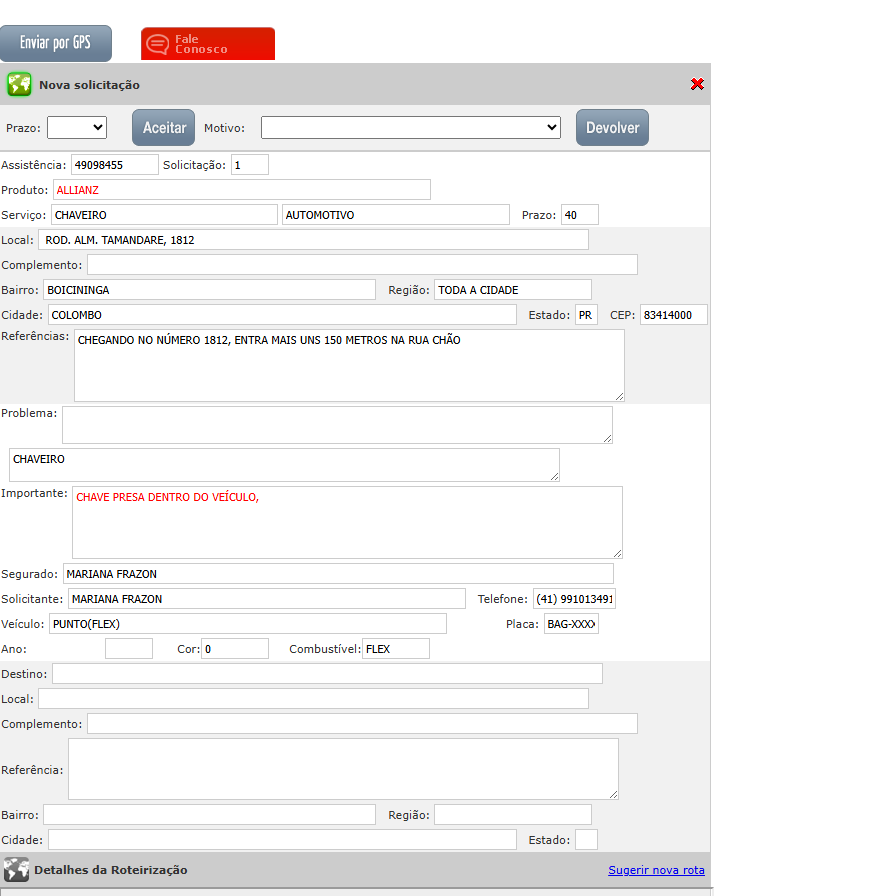Open the Sugerir nova rota link
Image resolution: width=876 pixels, height=896 pixels.
tap(656, 870)
